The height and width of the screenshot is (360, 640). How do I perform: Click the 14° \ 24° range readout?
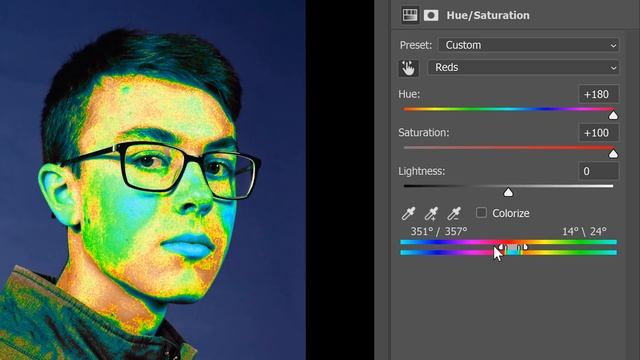(584, 232)
